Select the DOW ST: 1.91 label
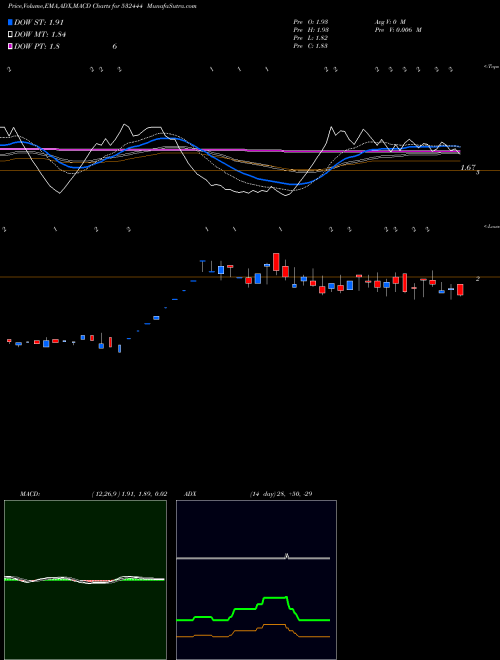Image resolution: width=500 pixels, height=660 pixels. point(39,22)
